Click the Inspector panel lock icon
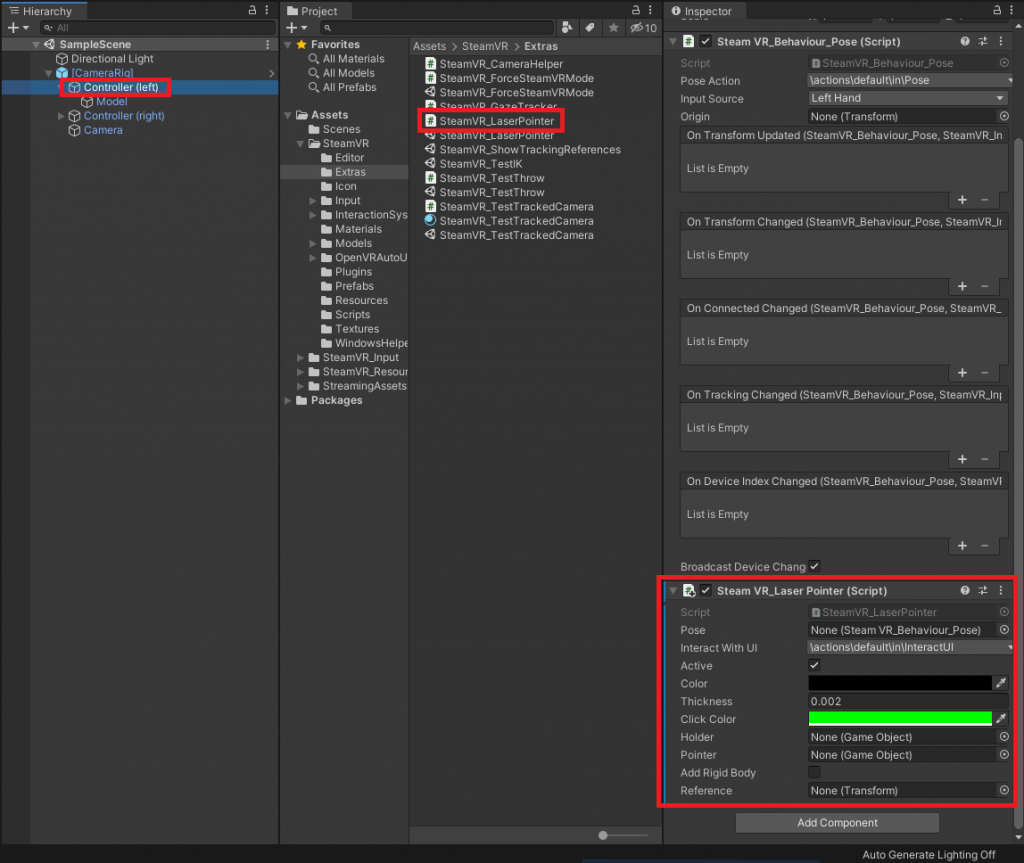The height and width of the screenshot is (863, 1024). click(997, 10)
